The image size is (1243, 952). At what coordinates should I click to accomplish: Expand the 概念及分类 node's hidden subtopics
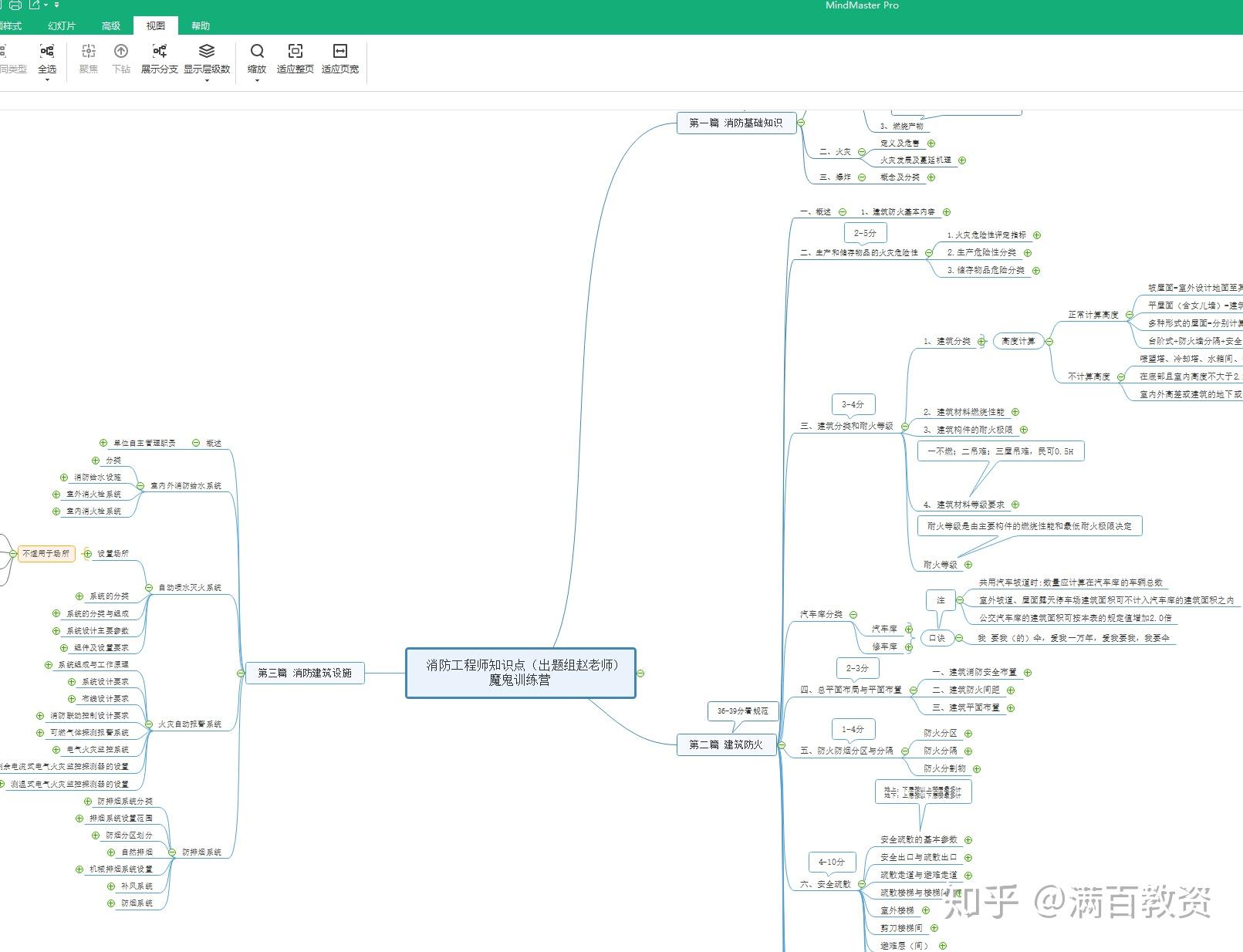tap(931, 177)
